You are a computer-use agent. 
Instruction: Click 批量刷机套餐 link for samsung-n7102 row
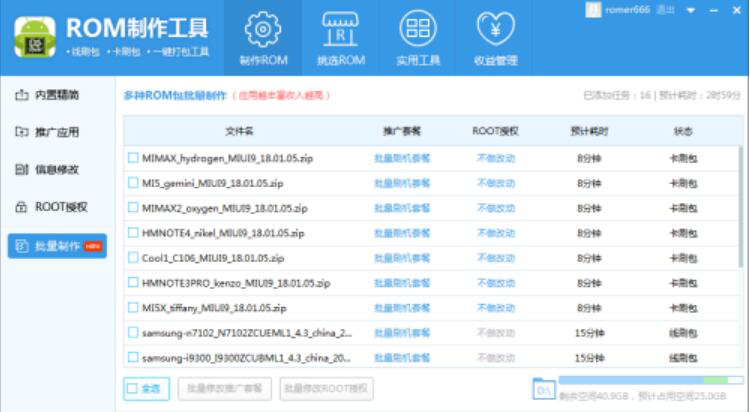click(x=402, y=333)
